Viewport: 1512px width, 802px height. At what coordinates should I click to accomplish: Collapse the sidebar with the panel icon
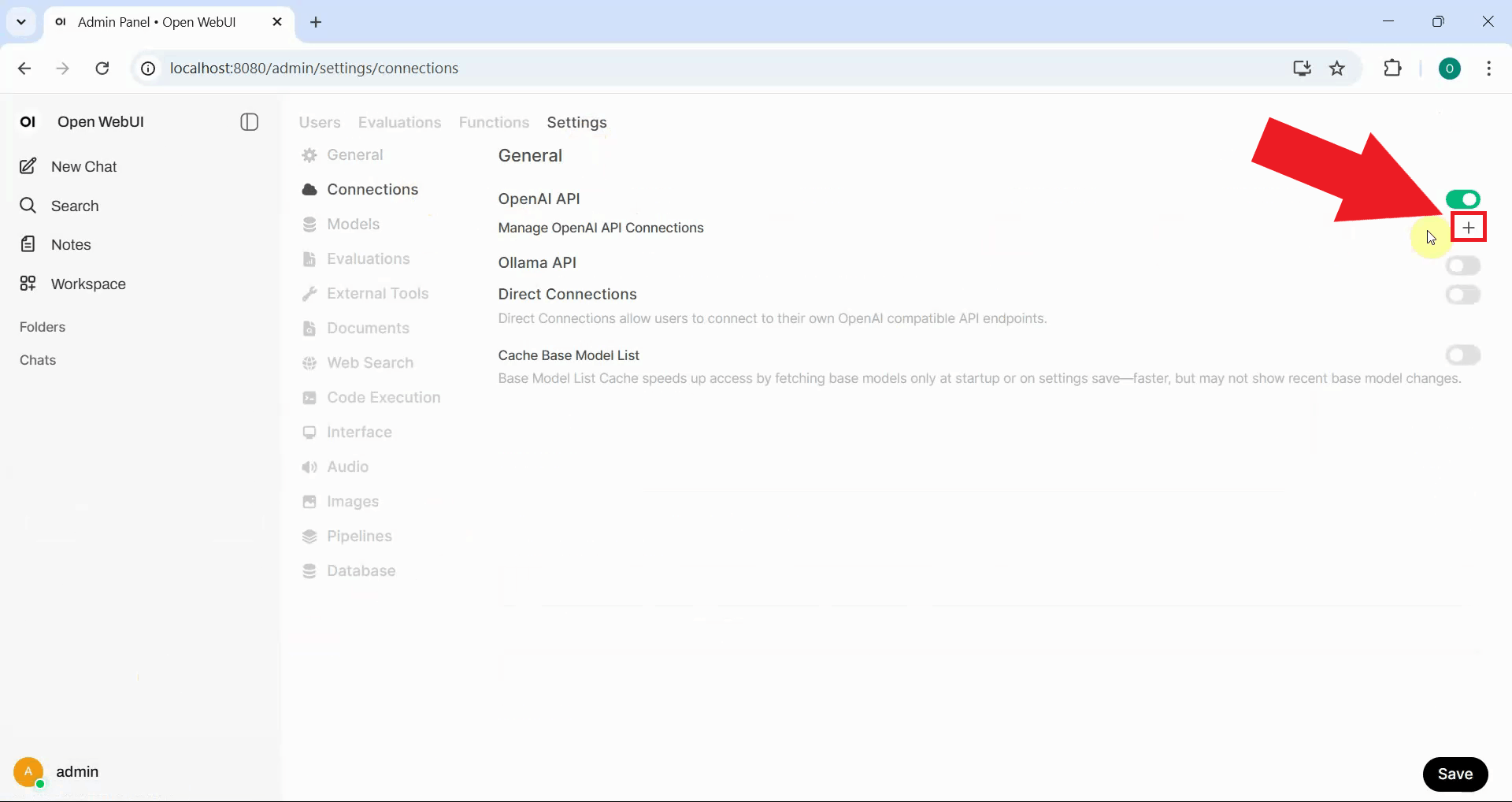[249, 122]
